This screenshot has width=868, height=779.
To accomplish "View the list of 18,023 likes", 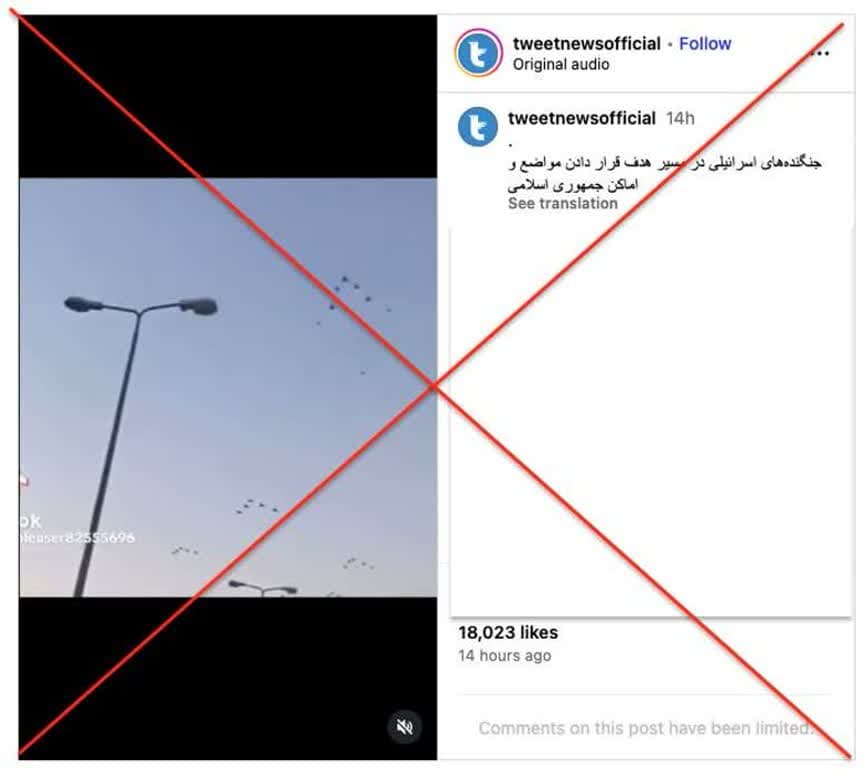I will (x=508, y=632).
